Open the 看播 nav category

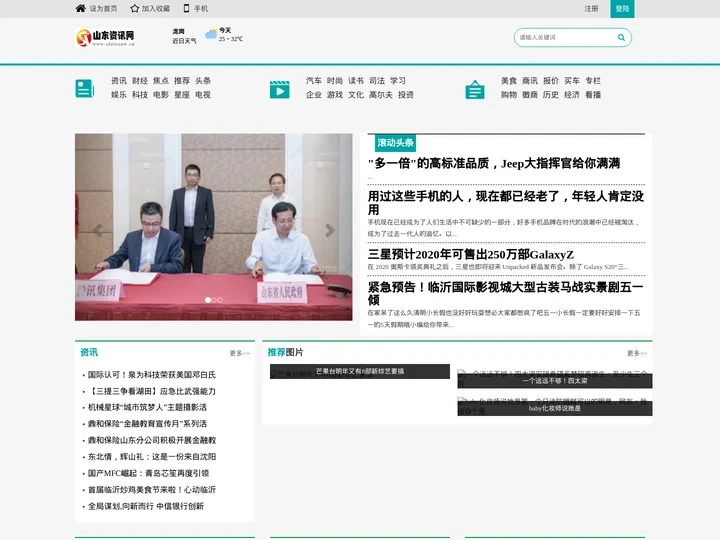coord(593,95)
